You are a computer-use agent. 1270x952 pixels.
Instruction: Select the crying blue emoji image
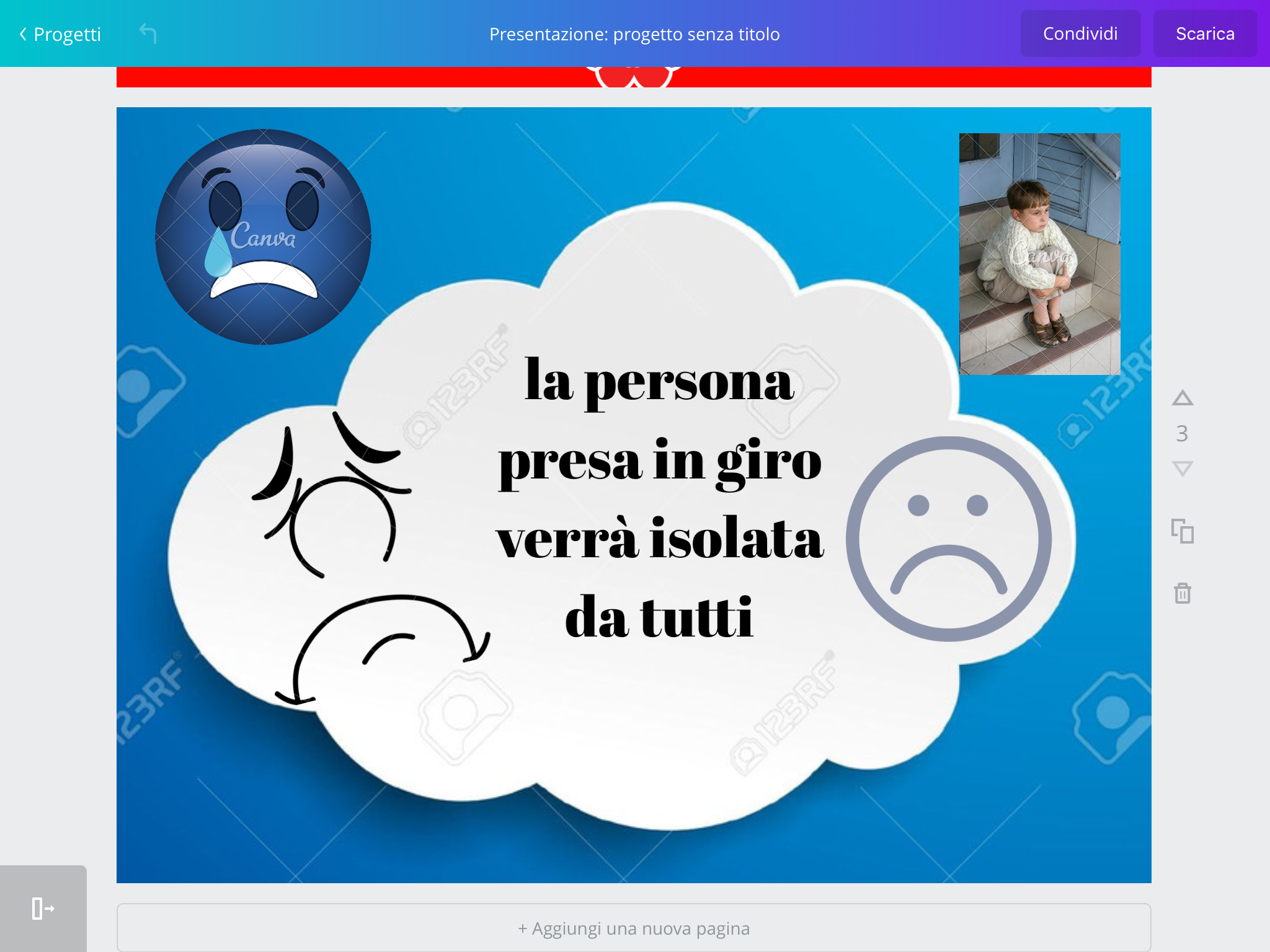(263, 237)
